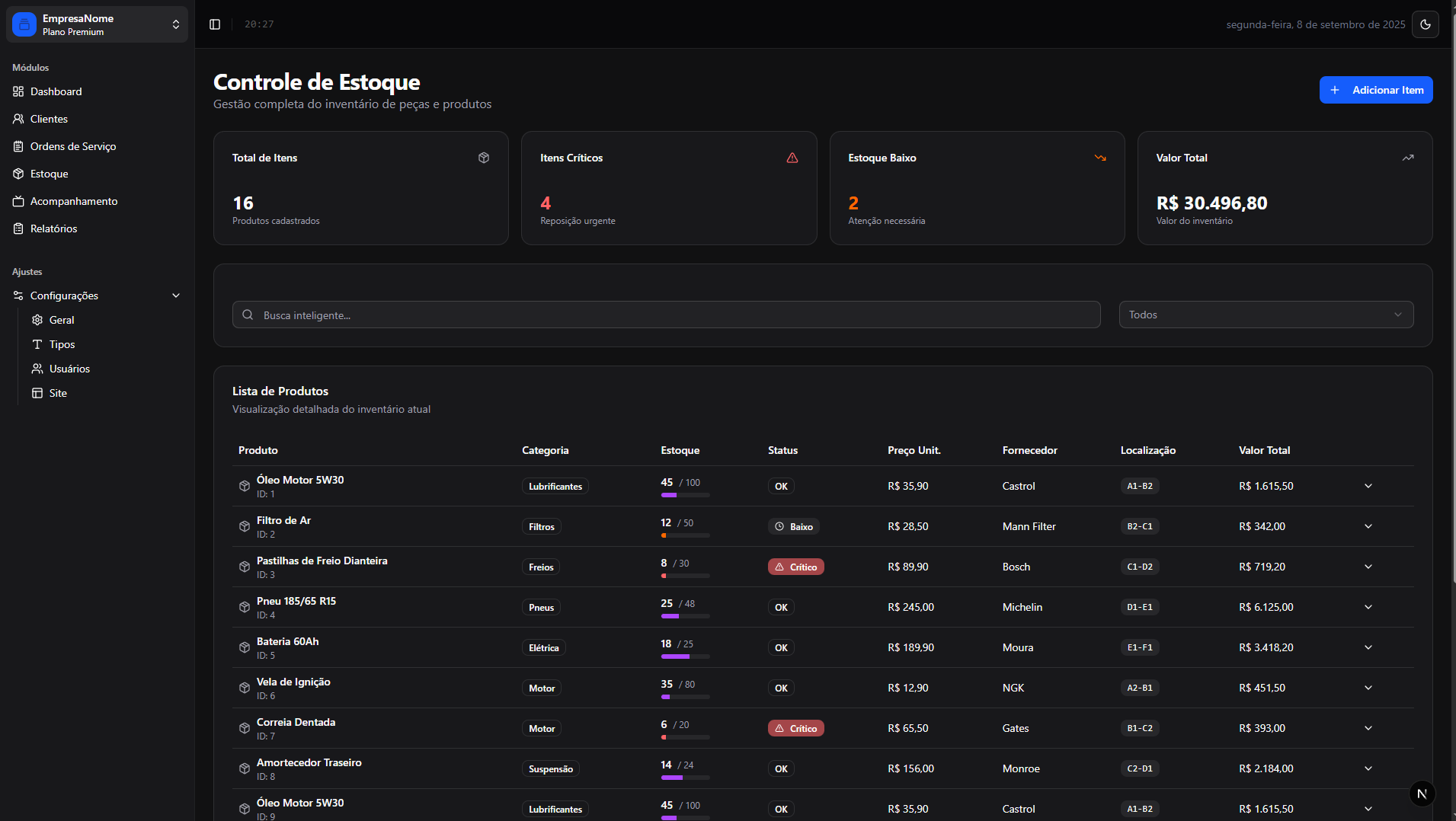Click the stock progress bar for Bateria 60Ah
Screen dimensions: 1456x821
click(685, 656)
